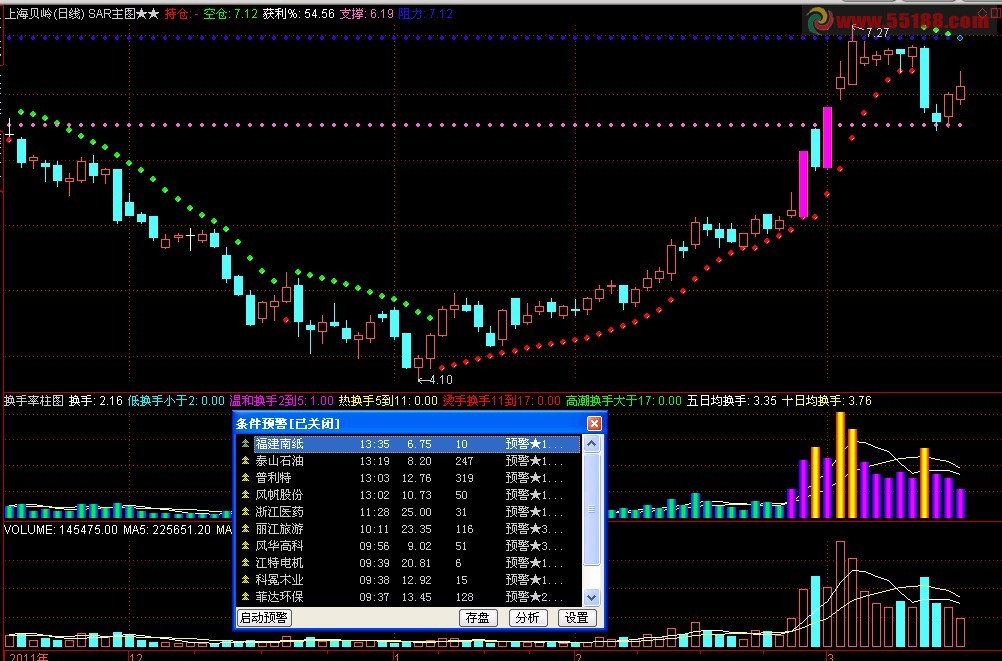Click the 阻力: 7.12 value
The image size is (1002, 661).
tap(426, 13)
